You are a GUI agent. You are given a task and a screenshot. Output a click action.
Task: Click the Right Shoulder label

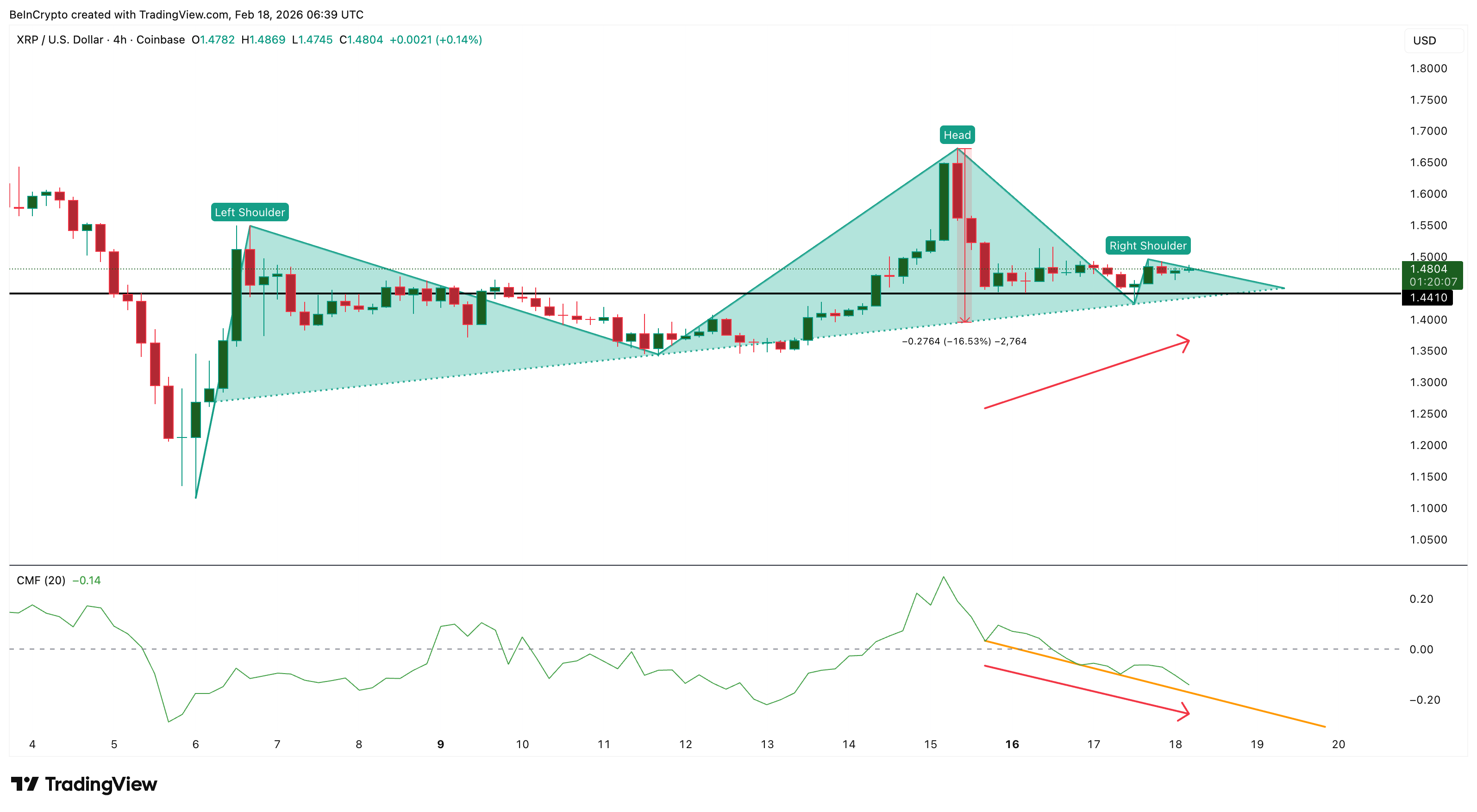1147,245
